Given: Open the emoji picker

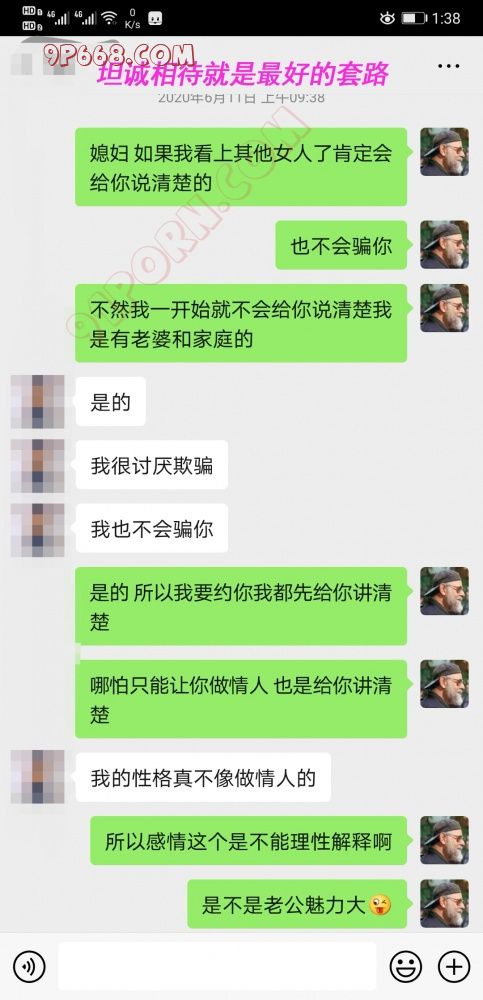Looking at the screenshot, I should (405, 966).
